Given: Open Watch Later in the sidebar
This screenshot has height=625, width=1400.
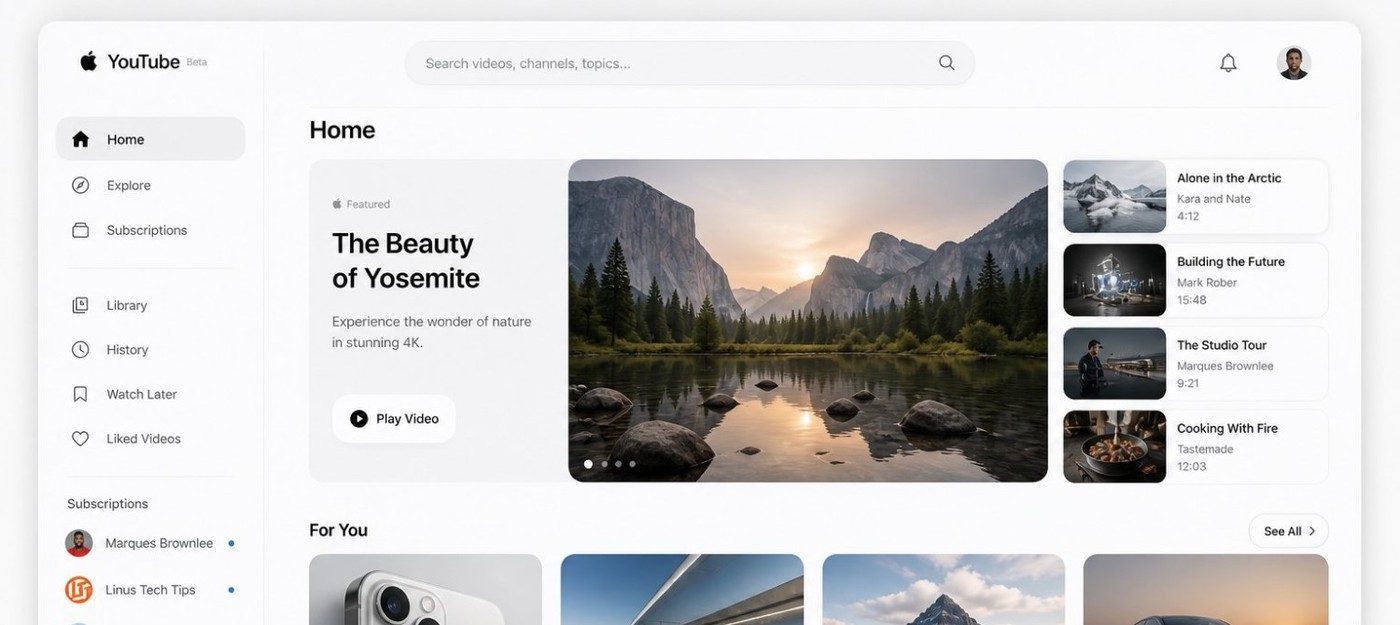Looking at the screenshot, I should click(x=150, y=394).
